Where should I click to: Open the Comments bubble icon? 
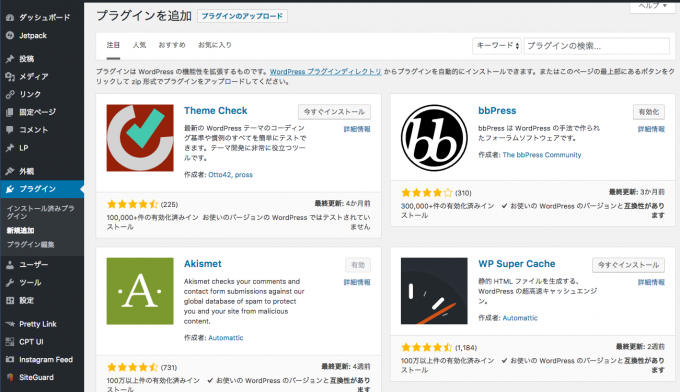point(10,130)
